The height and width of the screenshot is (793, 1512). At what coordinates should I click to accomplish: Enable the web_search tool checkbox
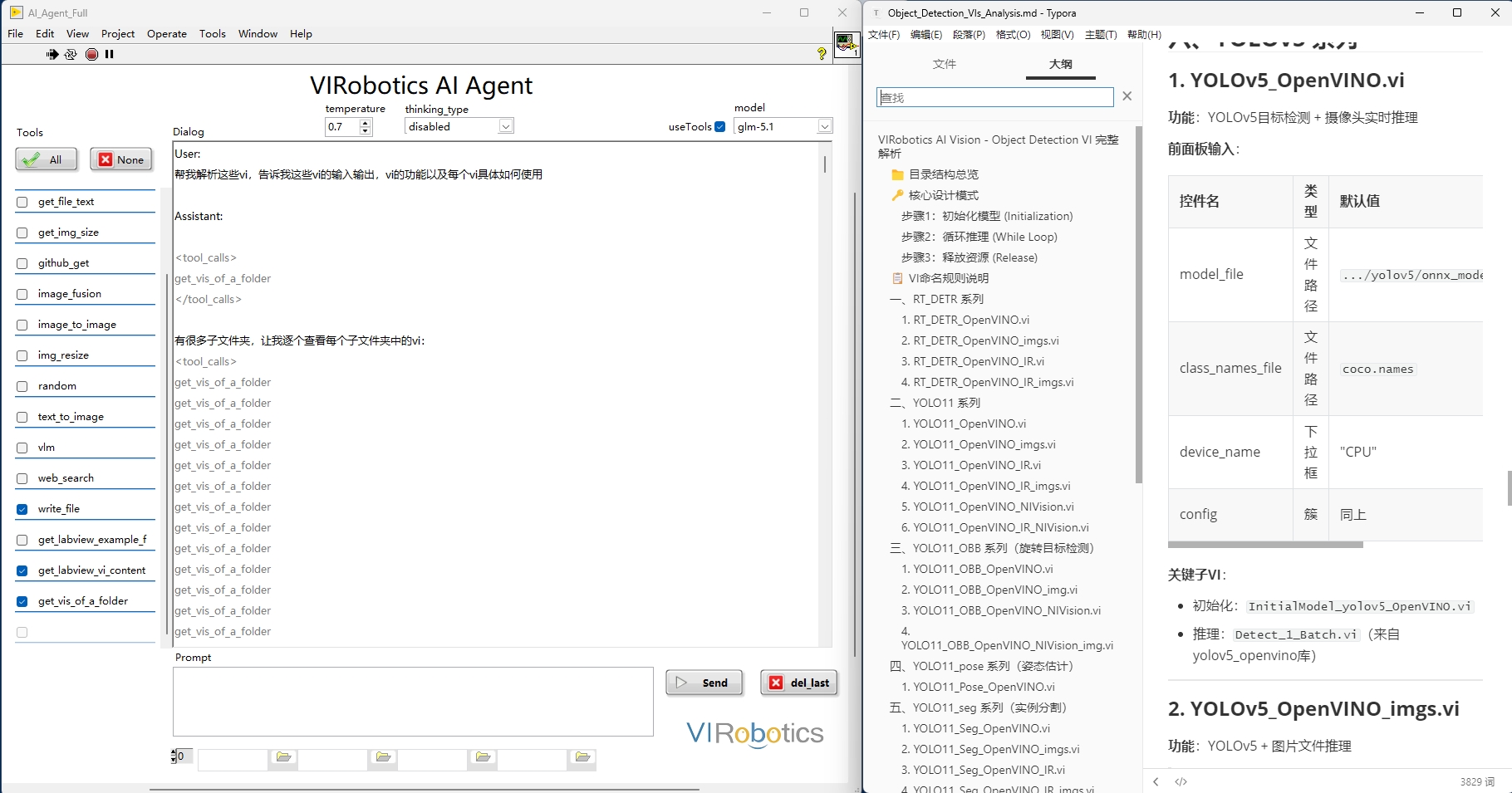22,478
